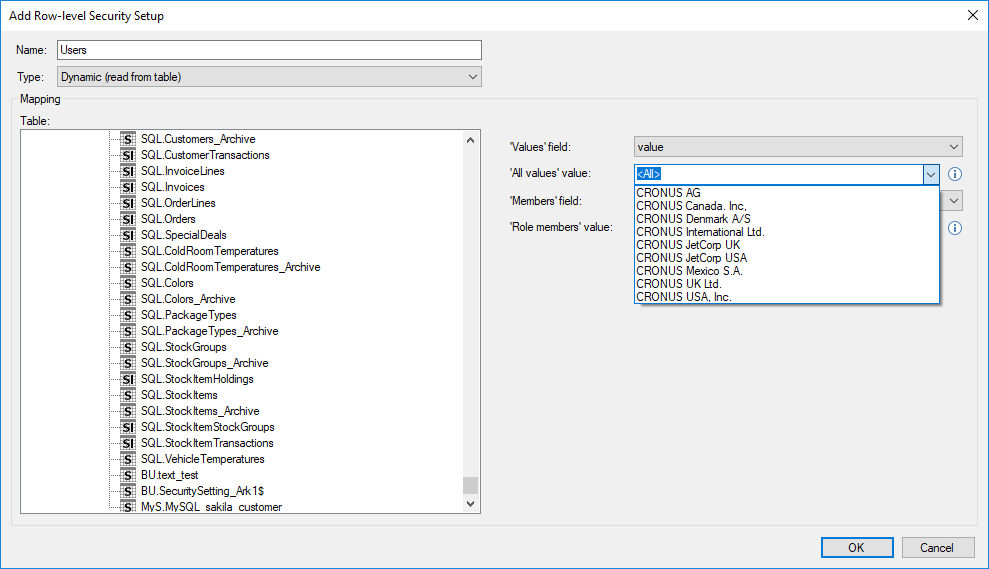This screenshot has width=989, height=569.
Task: Select the SQL.StockItems_Archive table
Action: click(200, 411)
